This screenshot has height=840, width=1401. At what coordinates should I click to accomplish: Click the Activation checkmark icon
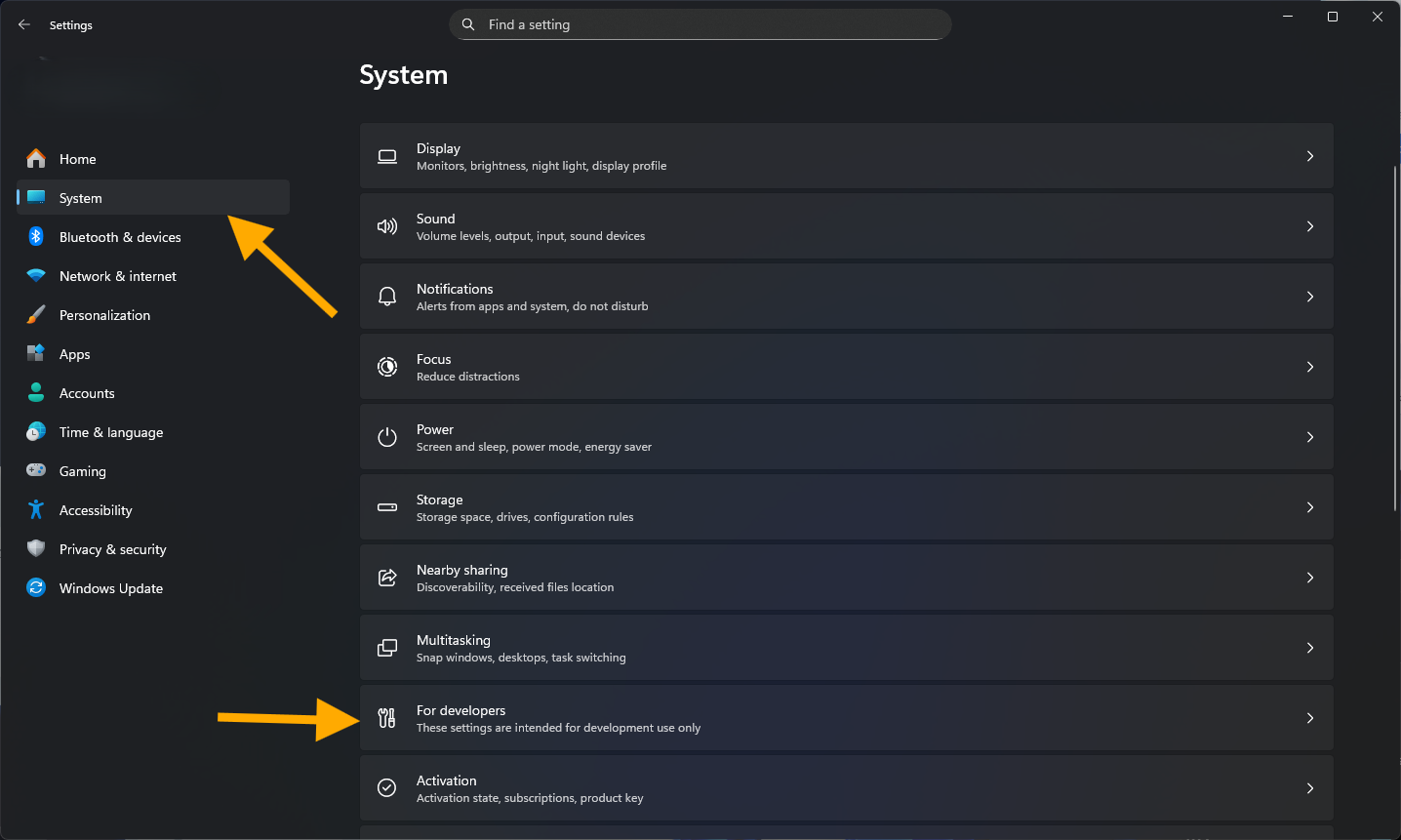(x=386, y=787)
